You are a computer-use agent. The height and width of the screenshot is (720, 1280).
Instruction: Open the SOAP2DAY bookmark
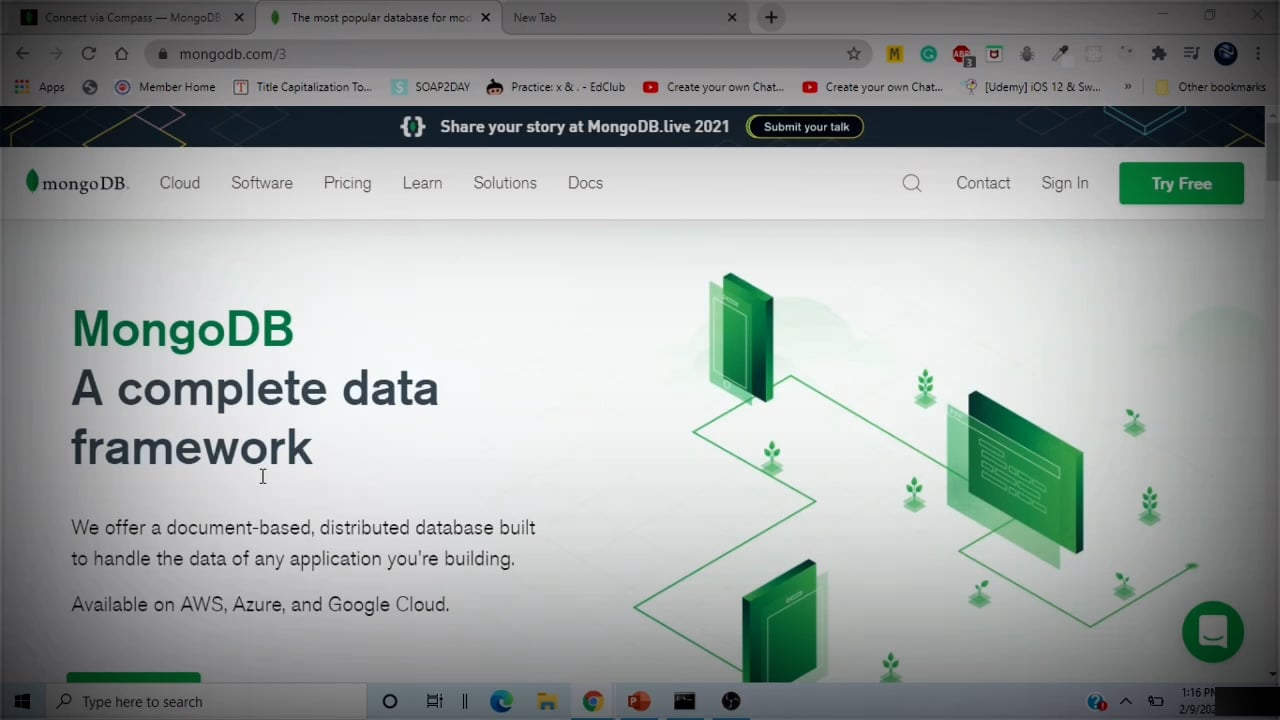[x=431, y=87]
